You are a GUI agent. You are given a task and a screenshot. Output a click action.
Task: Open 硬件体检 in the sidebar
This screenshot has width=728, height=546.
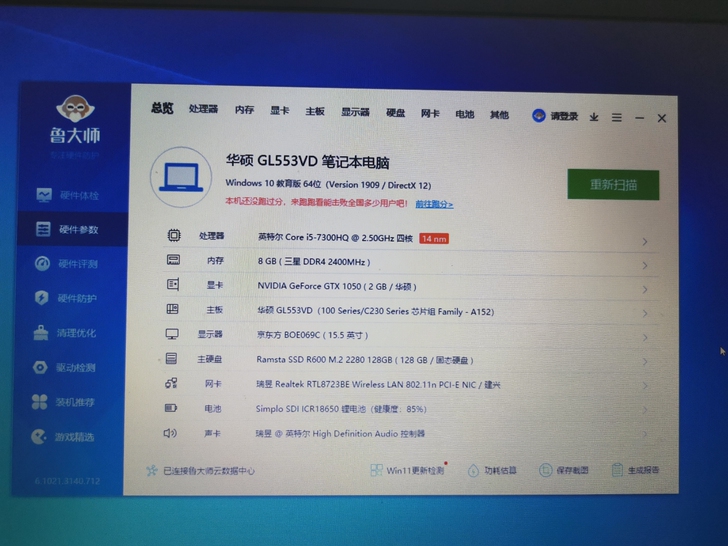pos(68,195)
